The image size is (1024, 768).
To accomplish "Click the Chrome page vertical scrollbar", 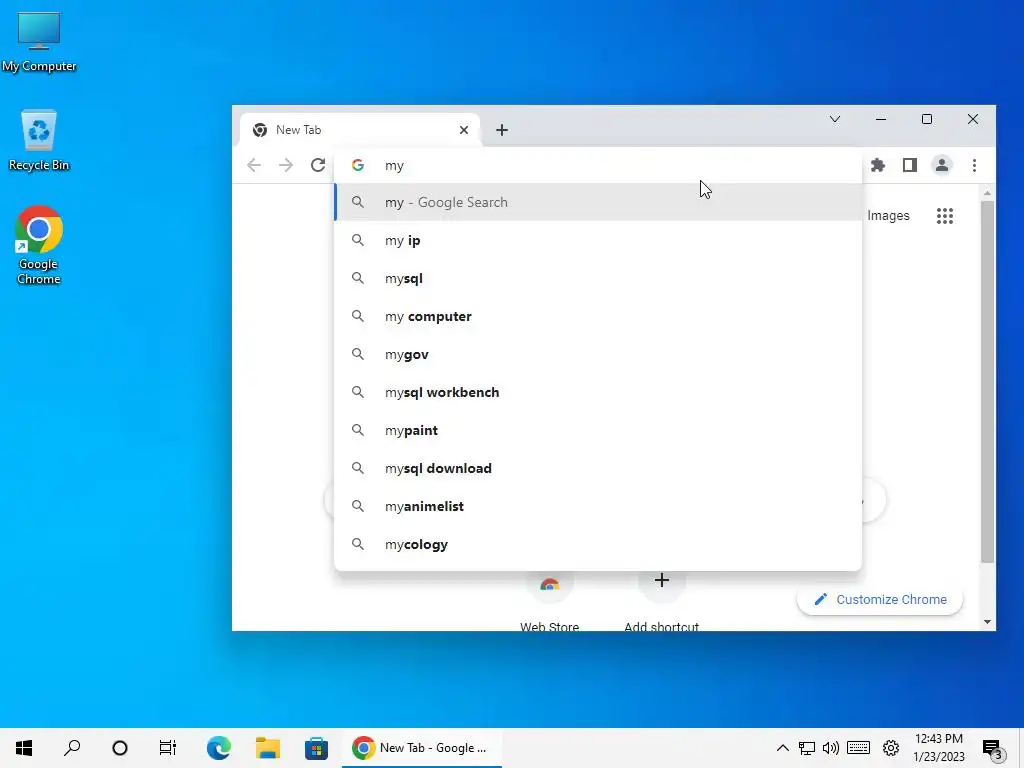I will pos(987,382).
